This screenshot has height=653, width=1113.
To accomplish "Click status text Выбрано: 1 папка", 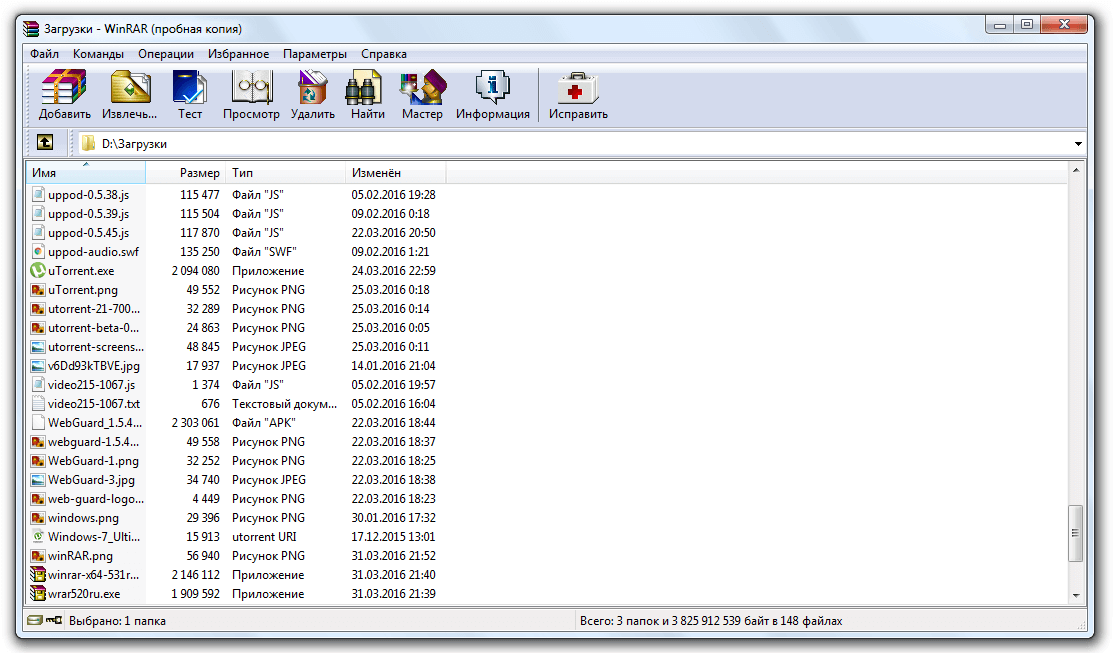I will (x=117, y=620).
